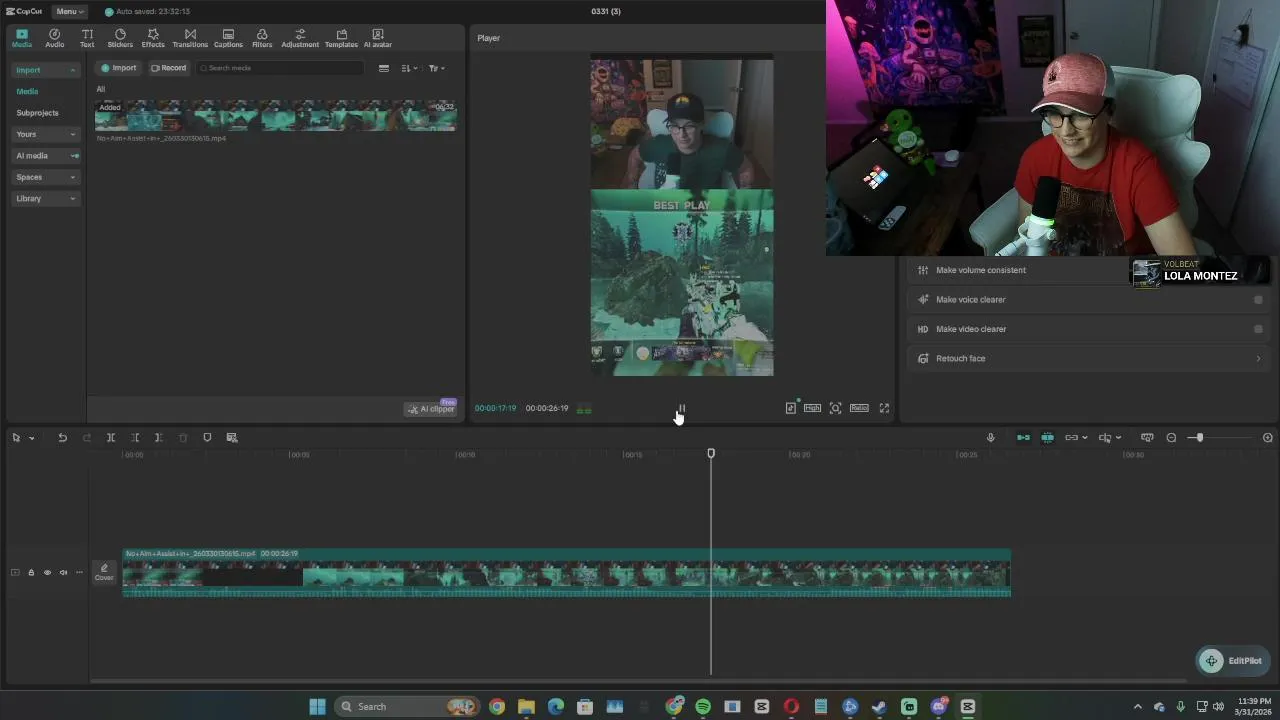This screenshot has width=1280, height=720.
Task: Toggle the AI media switch in the sidebar
Action: click(x=75, y=156)
